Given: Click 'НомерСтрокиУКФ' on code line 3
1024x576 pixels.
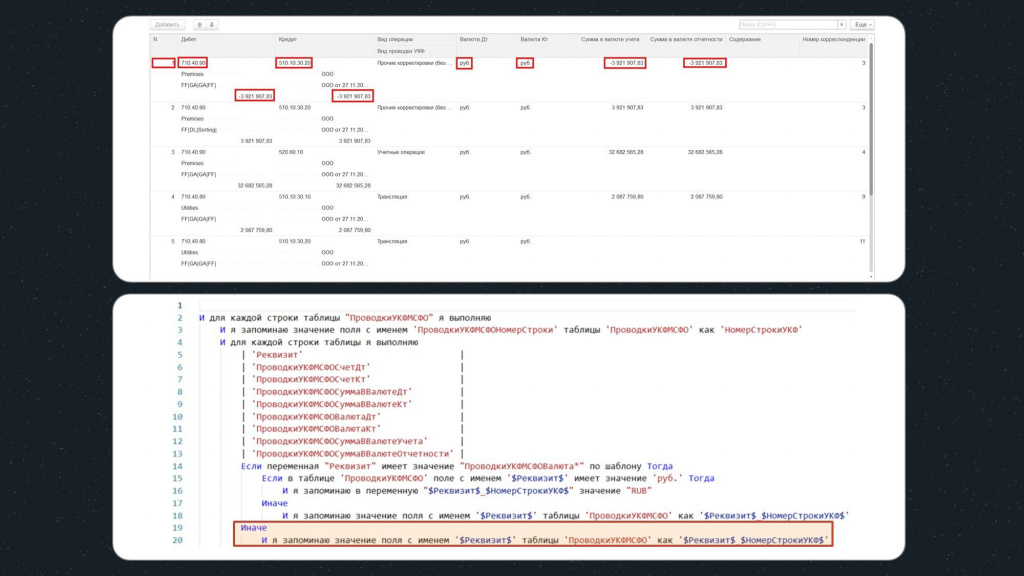Looking at the screenshot, I should 761,330.
